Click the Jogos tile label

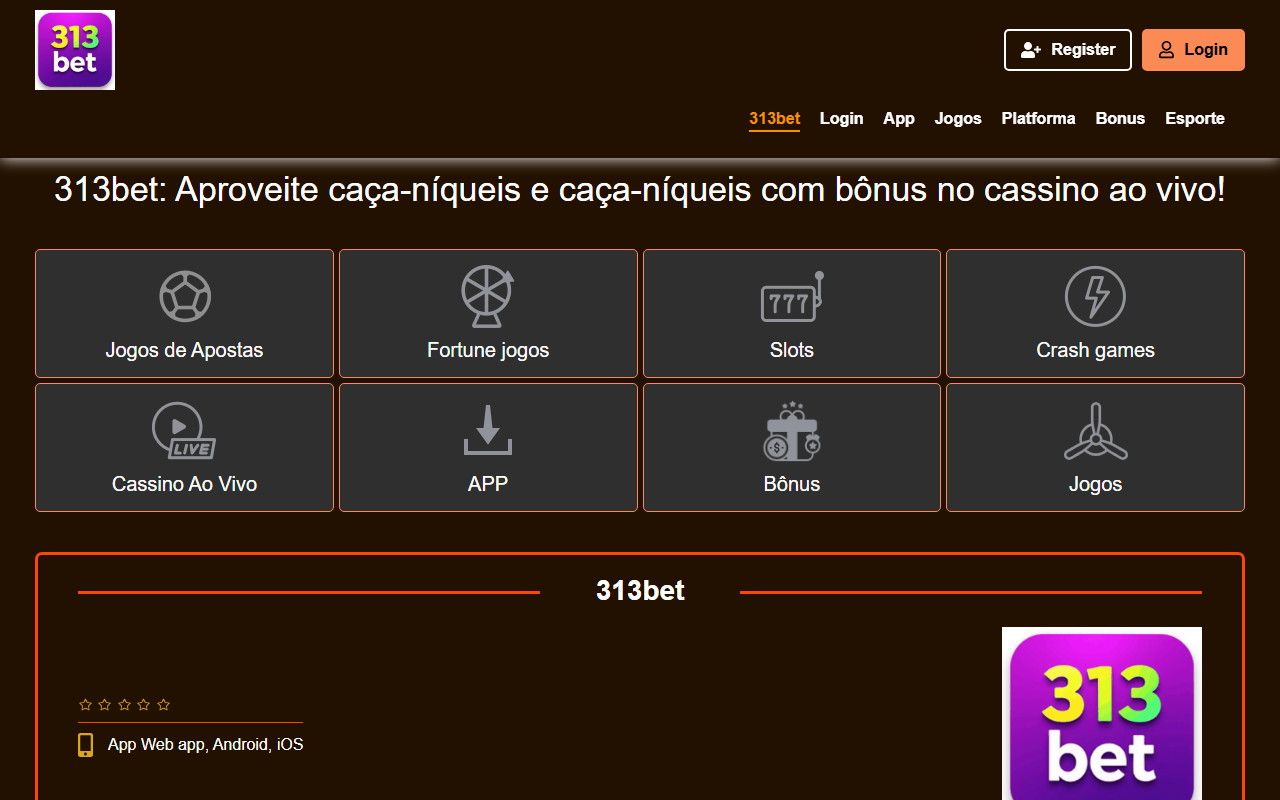click(1095, 484)
